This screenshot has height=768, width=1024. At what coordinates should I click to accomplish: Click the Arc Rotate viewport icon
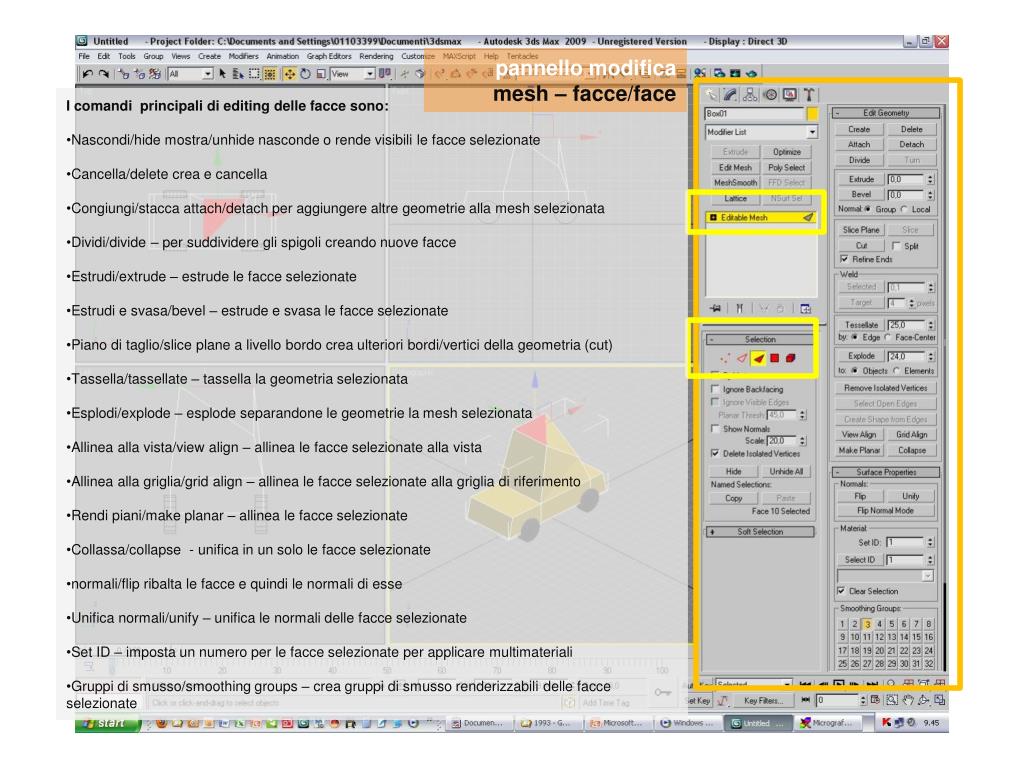click(923, 700)
